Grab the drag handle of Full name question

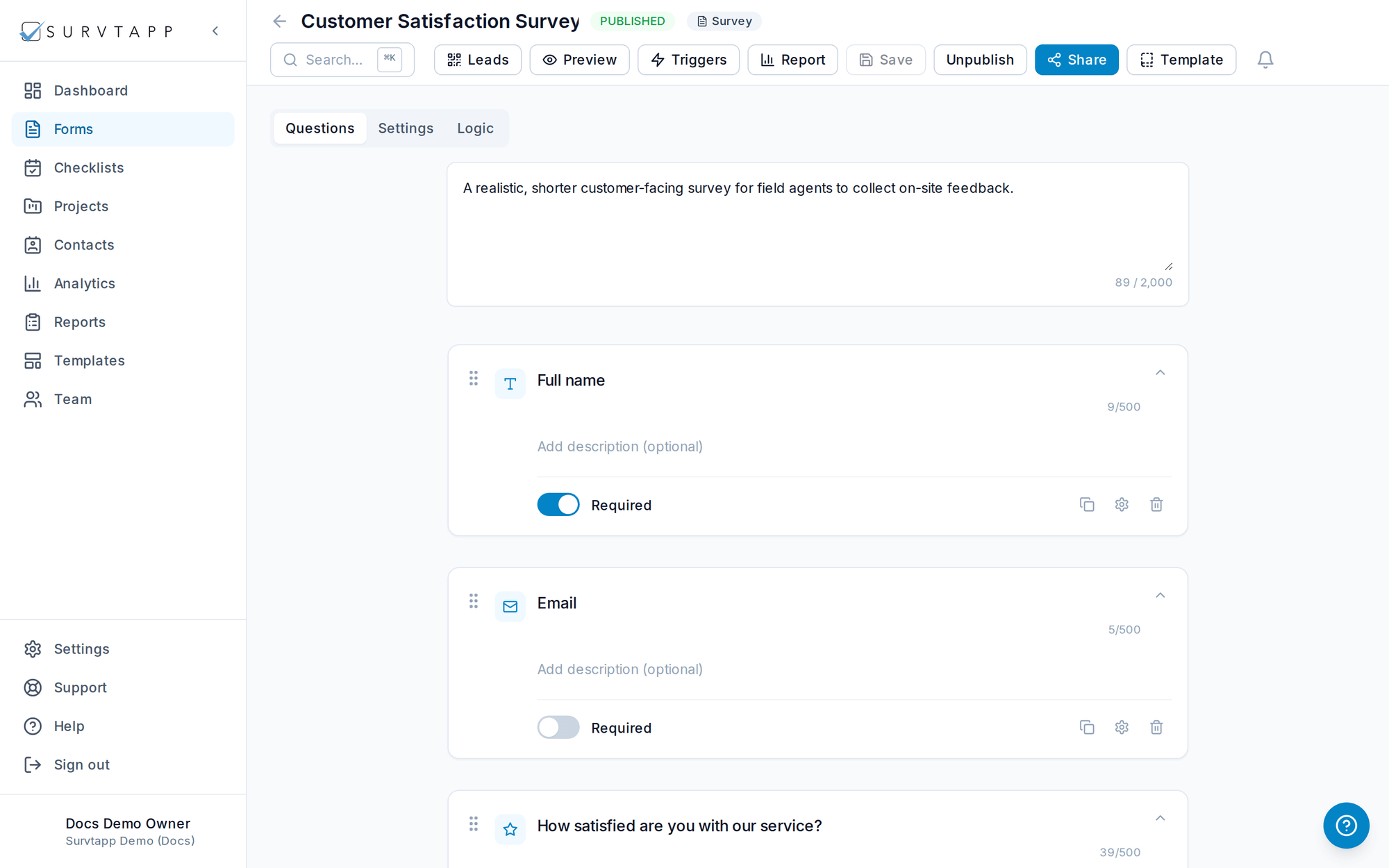click(x=474, y=378)
